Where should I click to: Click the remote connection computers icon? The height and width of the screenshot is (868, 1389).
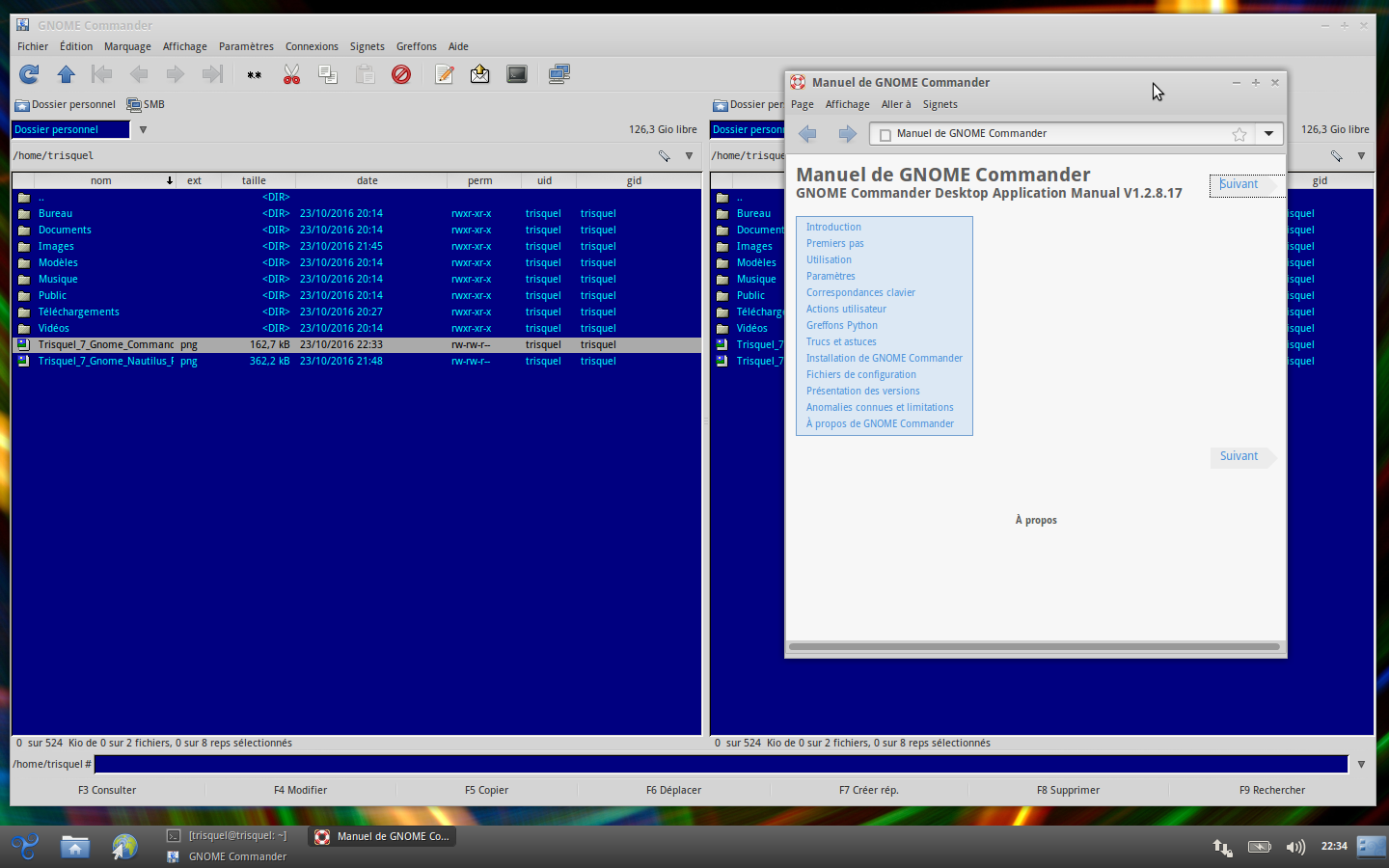(x=559, y=74)
